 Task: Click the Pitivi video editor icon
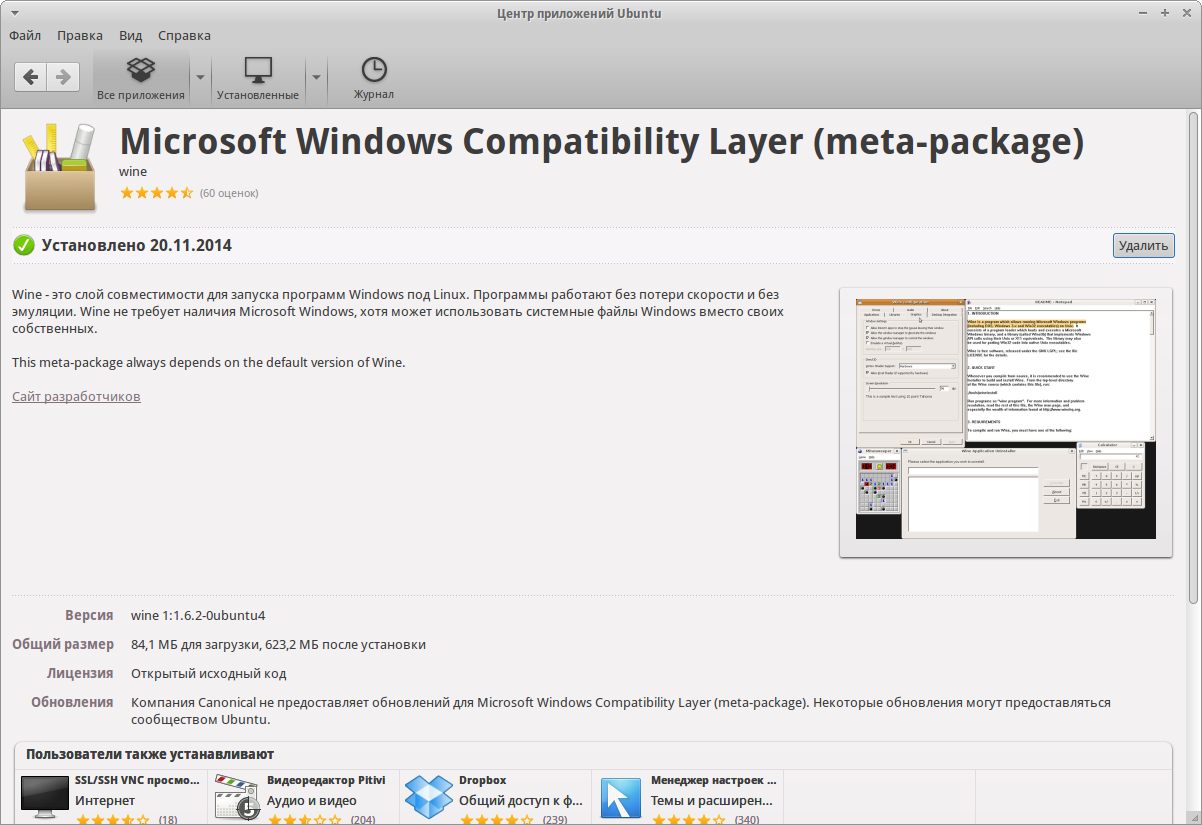(237, 798)
